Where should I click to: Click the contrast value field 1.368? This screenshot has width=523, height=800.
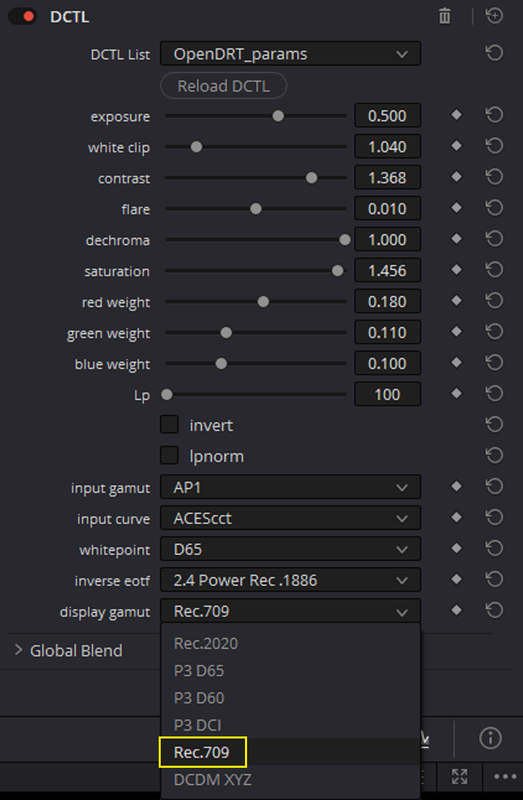[x=388, y=178]
